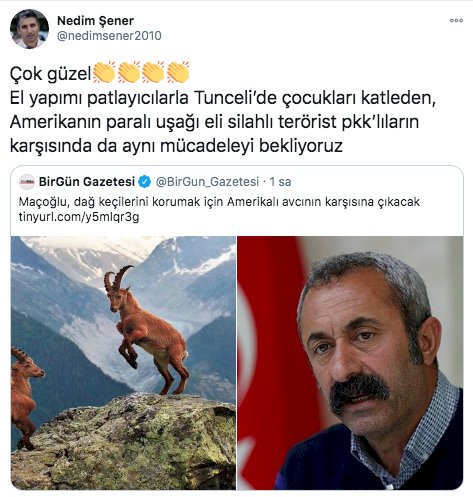Click the BirGün Gazetesi small avatar logo
473x497 pixels.
27,182
